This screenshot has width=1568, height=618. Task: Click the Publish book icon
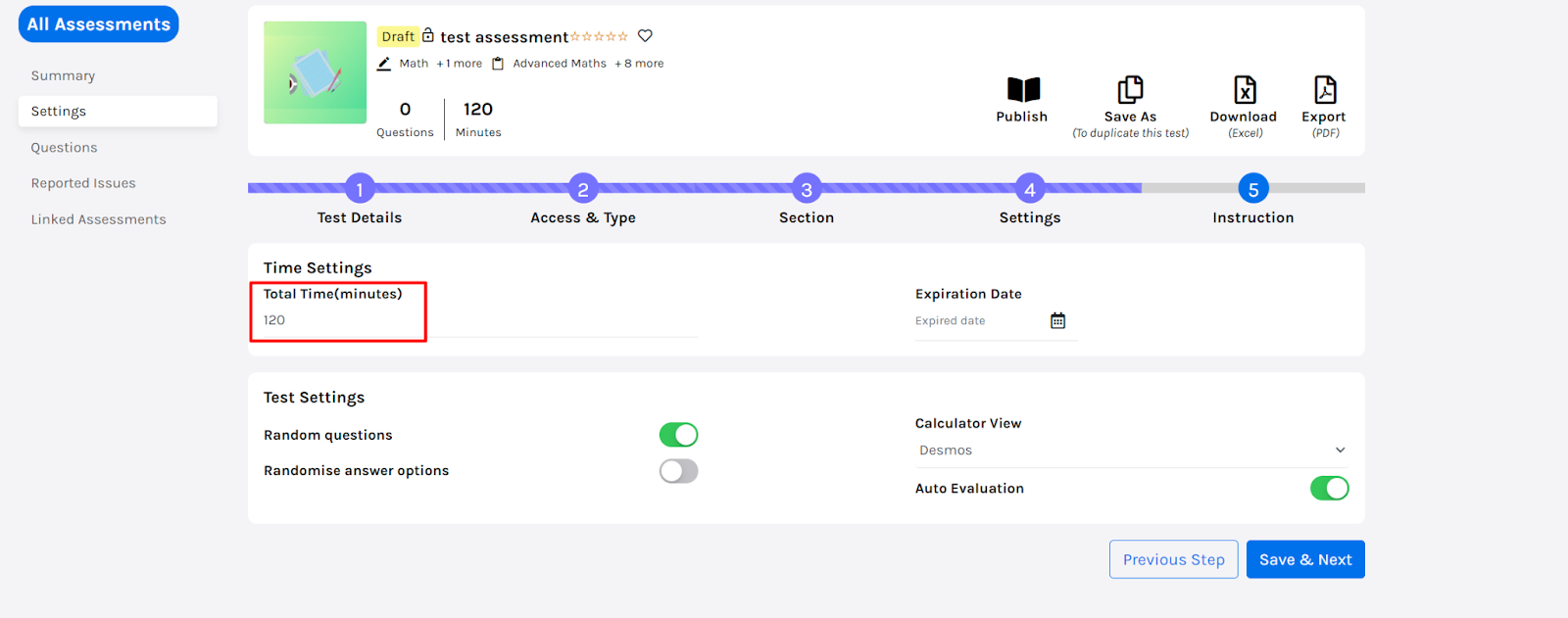tap(1022, 90)
